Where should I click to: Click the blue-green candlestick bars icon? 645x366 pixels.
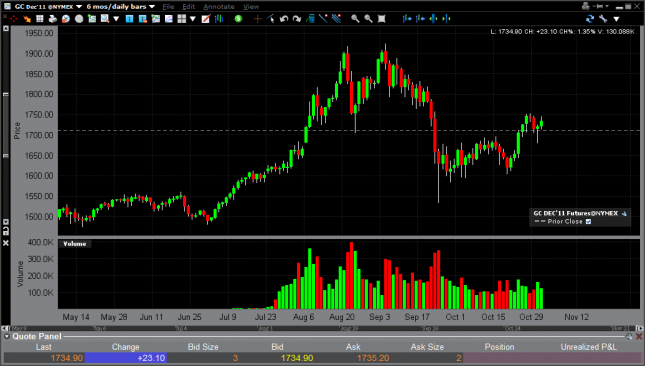[219, 19]
